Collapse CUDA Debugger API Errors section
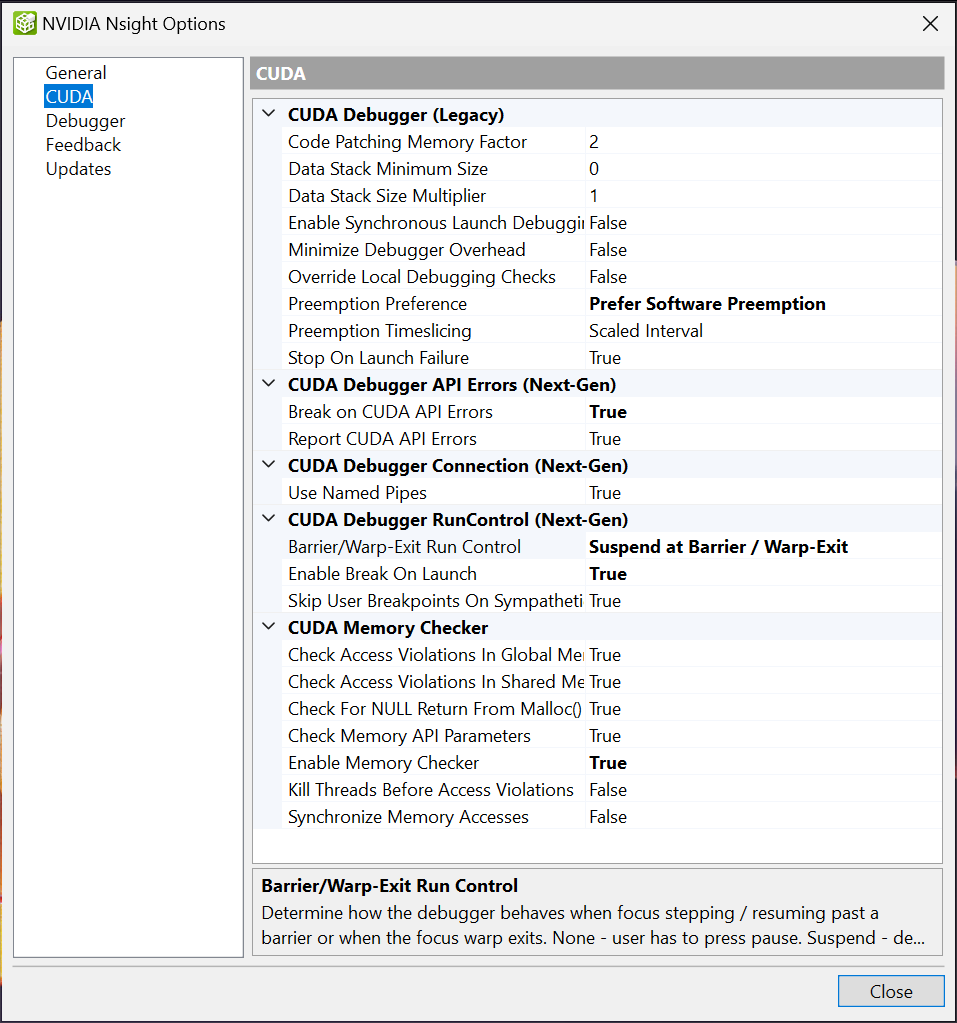The width and height of the screenshot is (957, 1023). tap(267, 384)
